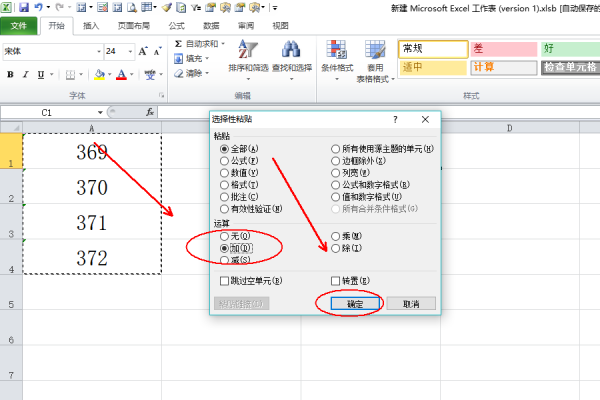This screenshot has height=400, width=600.
Task: Increase font size with large A icon
Action: pyautogui.click(x=143, y=51)
